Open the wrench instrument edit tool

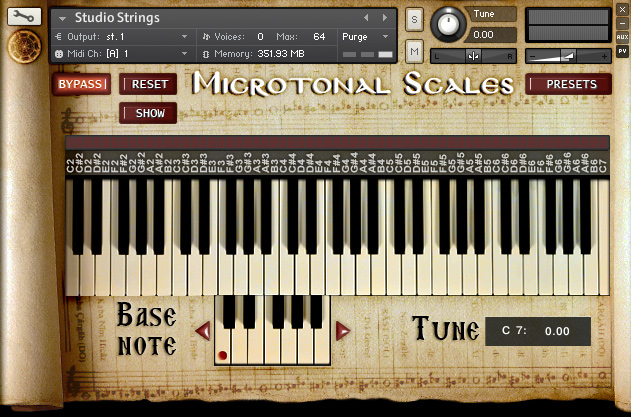tap(24, 16)
